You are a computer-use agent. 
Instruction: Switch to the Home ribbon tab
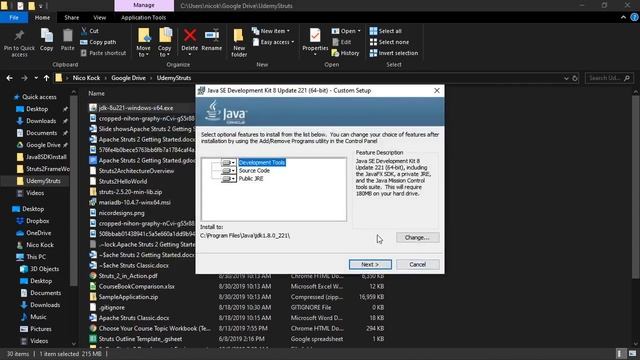click(42, 18)
